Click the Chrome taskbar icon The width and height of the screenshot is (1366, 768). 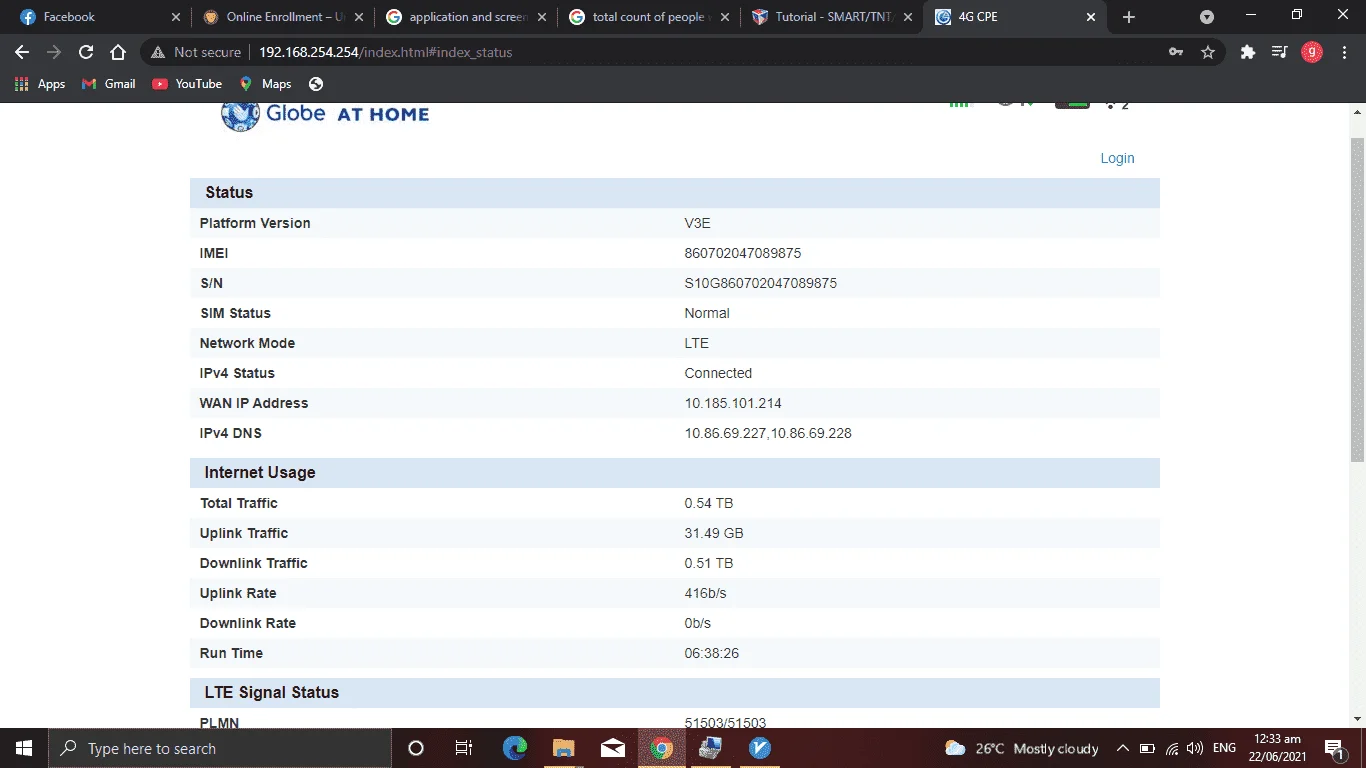coord(661,748)
